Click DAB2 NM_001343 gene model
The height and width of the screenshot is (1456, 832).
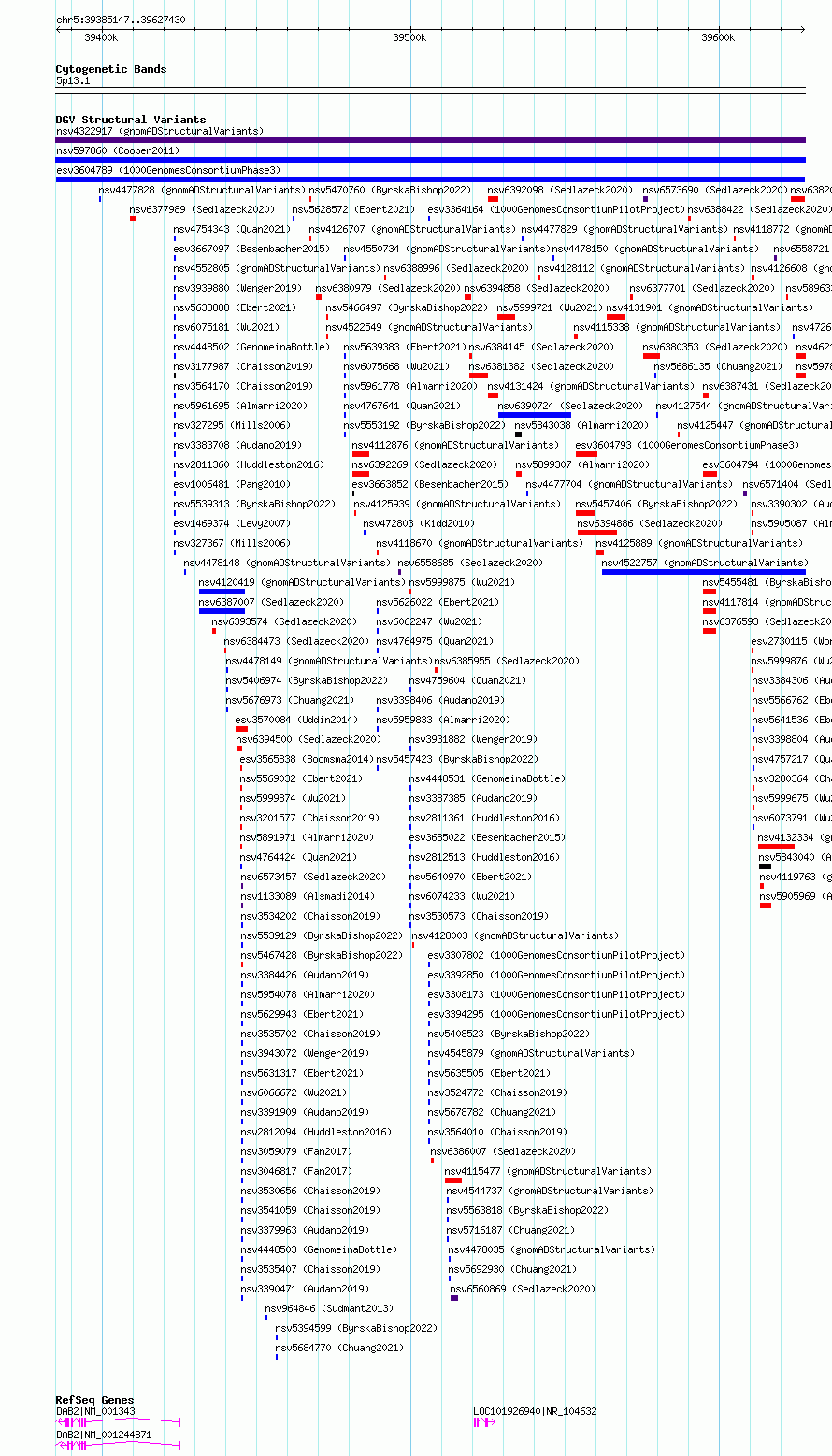pyautogui.click(x=118, y=1421)
